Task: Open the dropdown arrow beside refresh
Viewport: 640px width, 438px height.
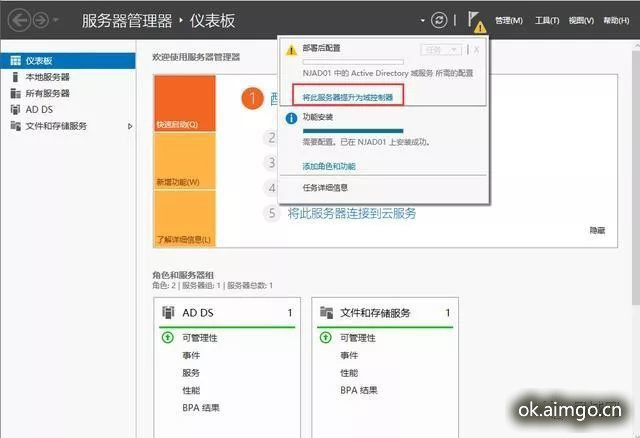Action: click(x=422, y=20)
